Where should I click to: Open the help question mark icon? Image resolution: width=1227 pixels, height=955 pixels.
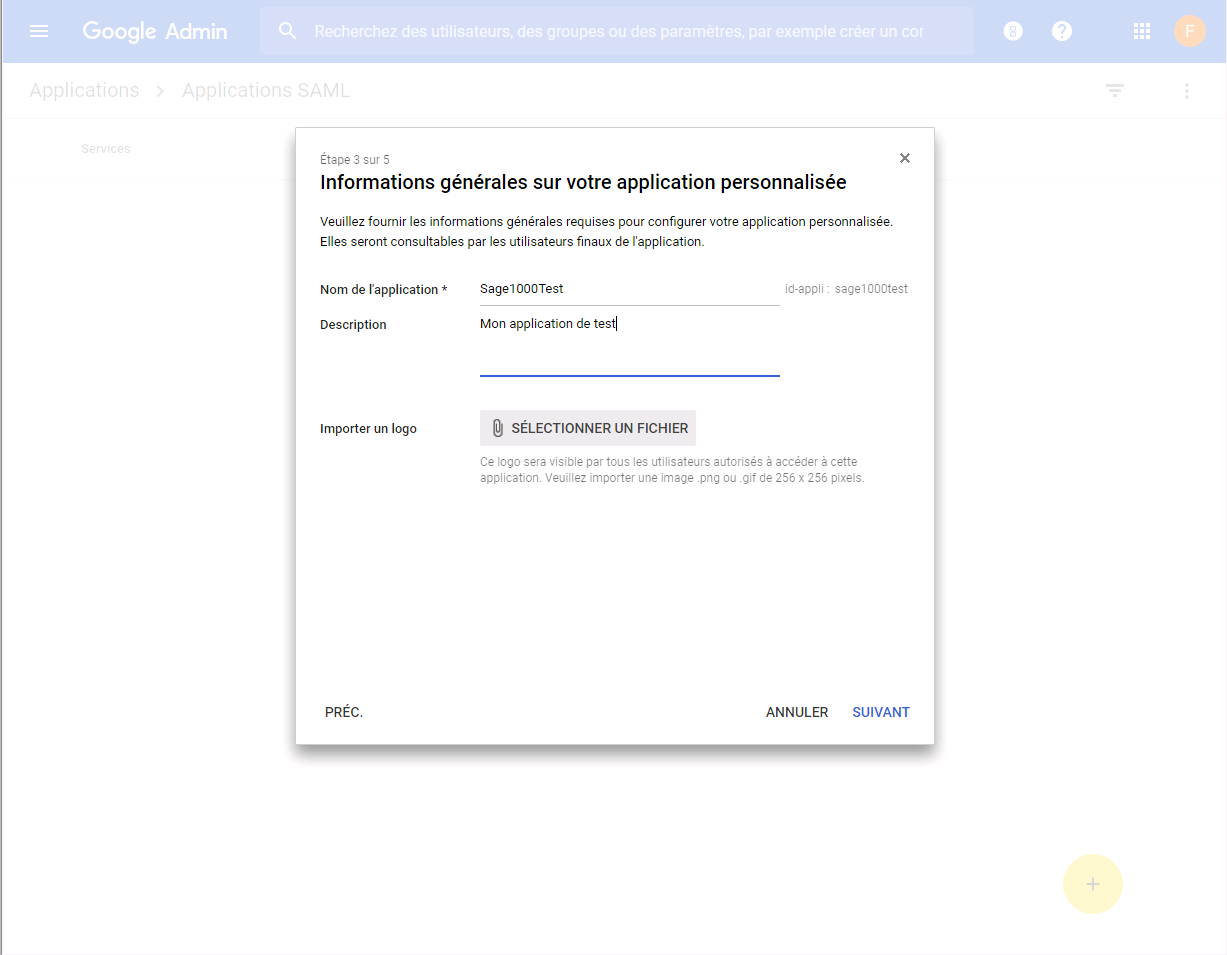[x=1062, y=31]
